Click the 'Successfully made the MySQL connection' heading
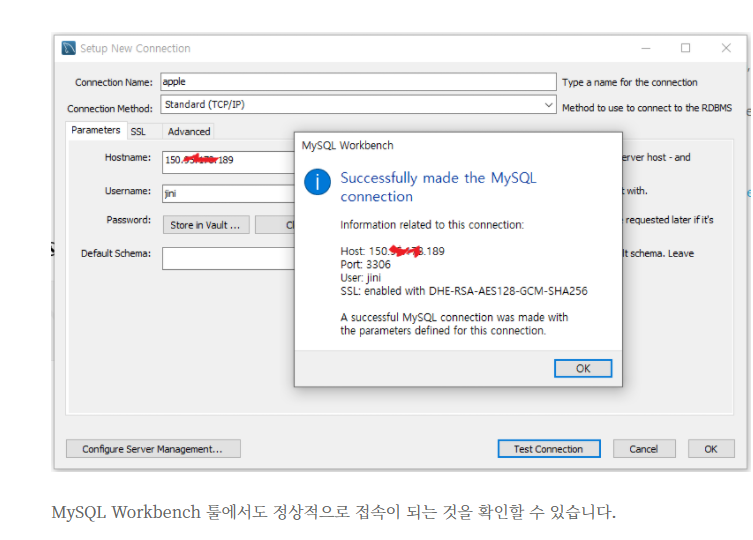The width and height of the screenshot is (753, 540). coord(438,187)
